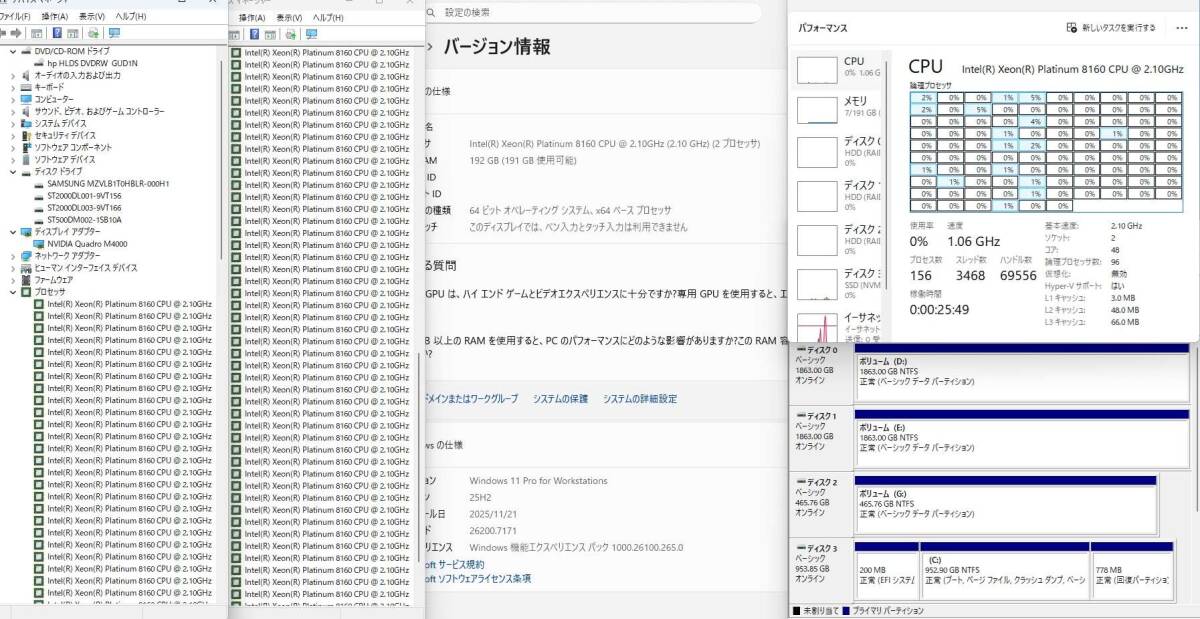Select ボリューム (E:) partition in Disk Management
1200x619 pixels.
1021,440
